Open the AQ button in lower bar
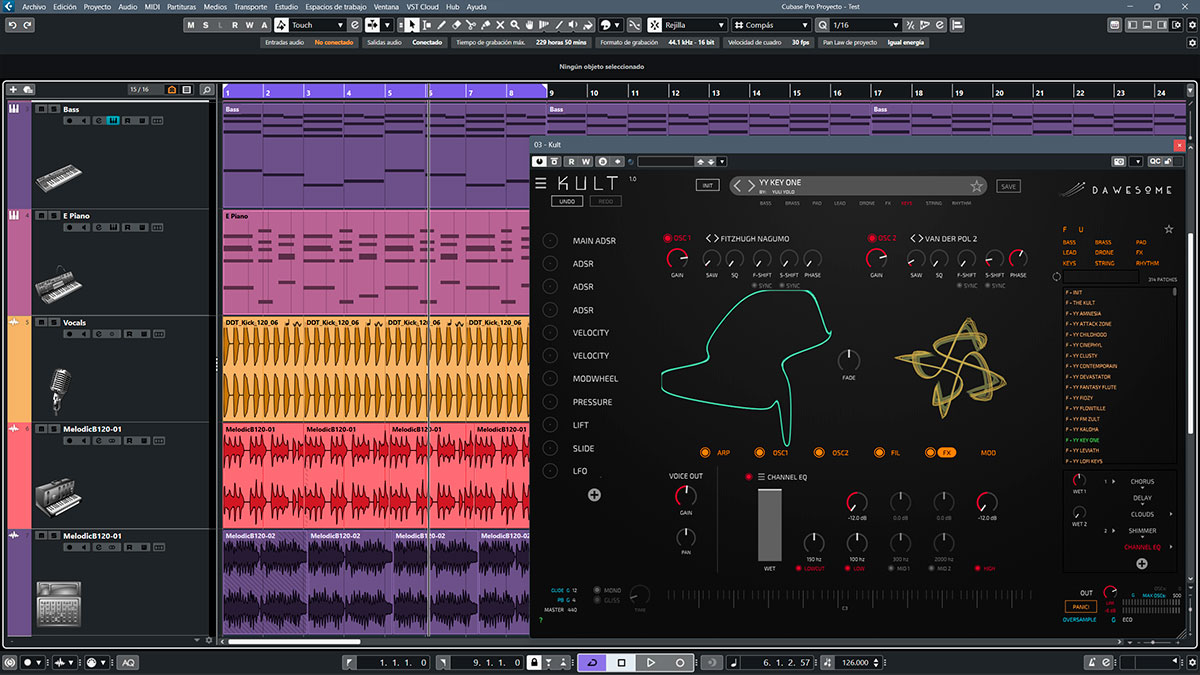 point(128,662)
